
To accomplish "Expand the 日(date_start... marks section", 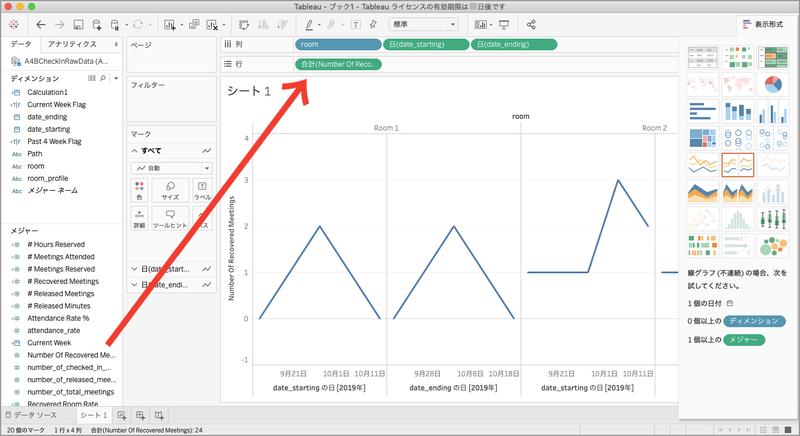I will (135, 269).
